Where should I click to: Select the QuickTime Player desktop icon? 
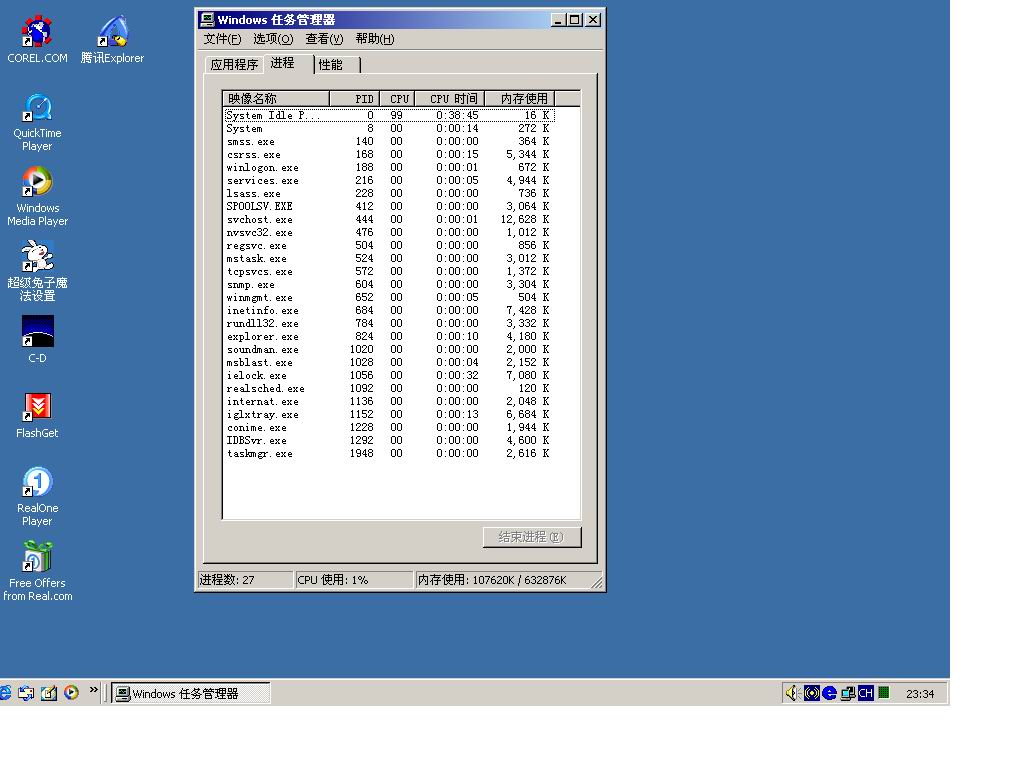click(37, 122)
